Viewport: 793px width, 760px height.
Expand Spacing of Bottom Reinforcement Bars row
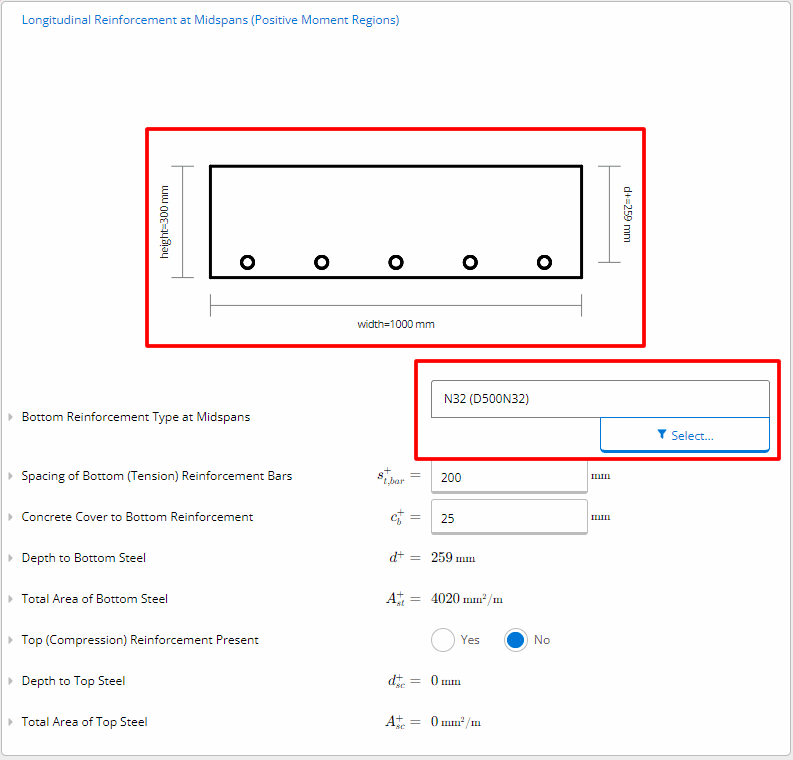[10, 476]
